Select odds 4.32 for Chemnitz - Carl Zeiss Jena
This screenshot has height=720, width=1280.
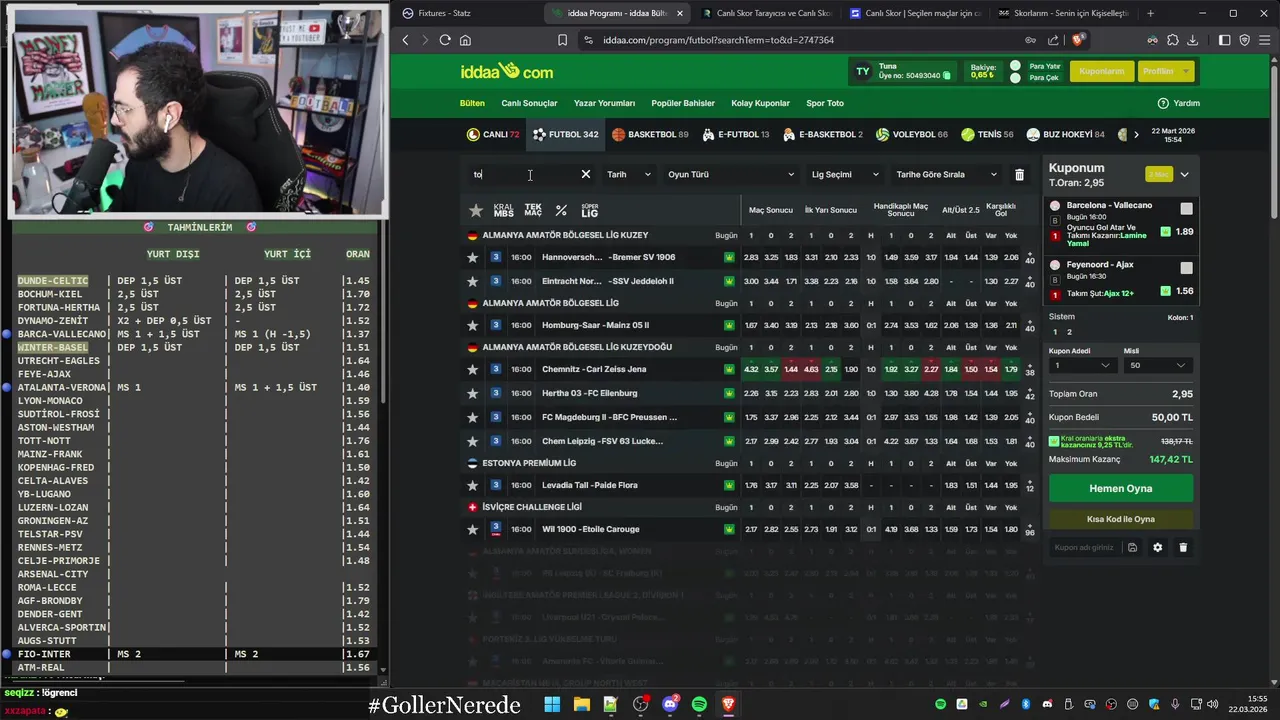pyautogui.click(x=751, y=369)
